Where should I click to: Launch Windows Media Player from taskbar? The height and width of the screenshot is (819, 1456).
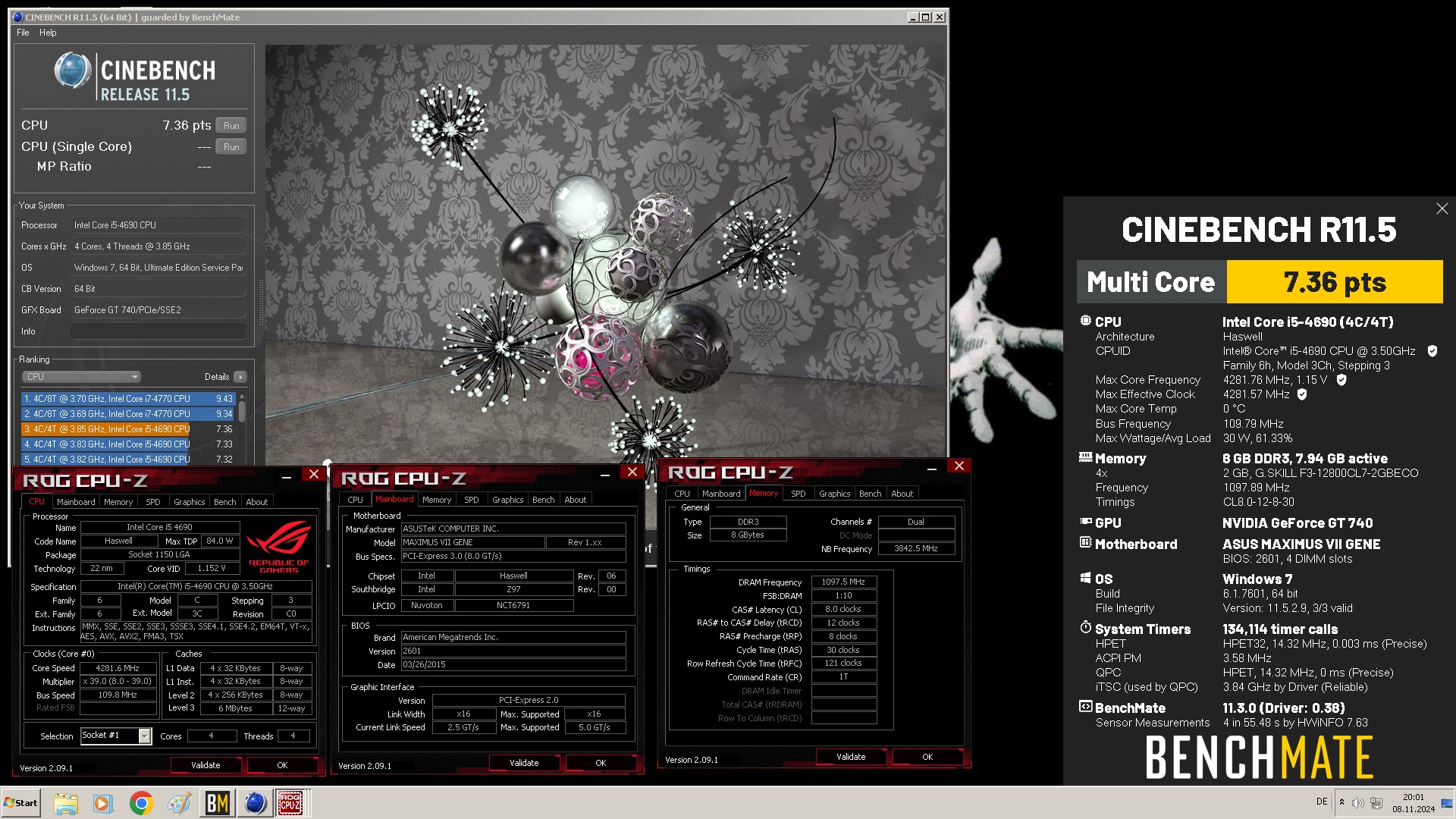click(102, 803)
